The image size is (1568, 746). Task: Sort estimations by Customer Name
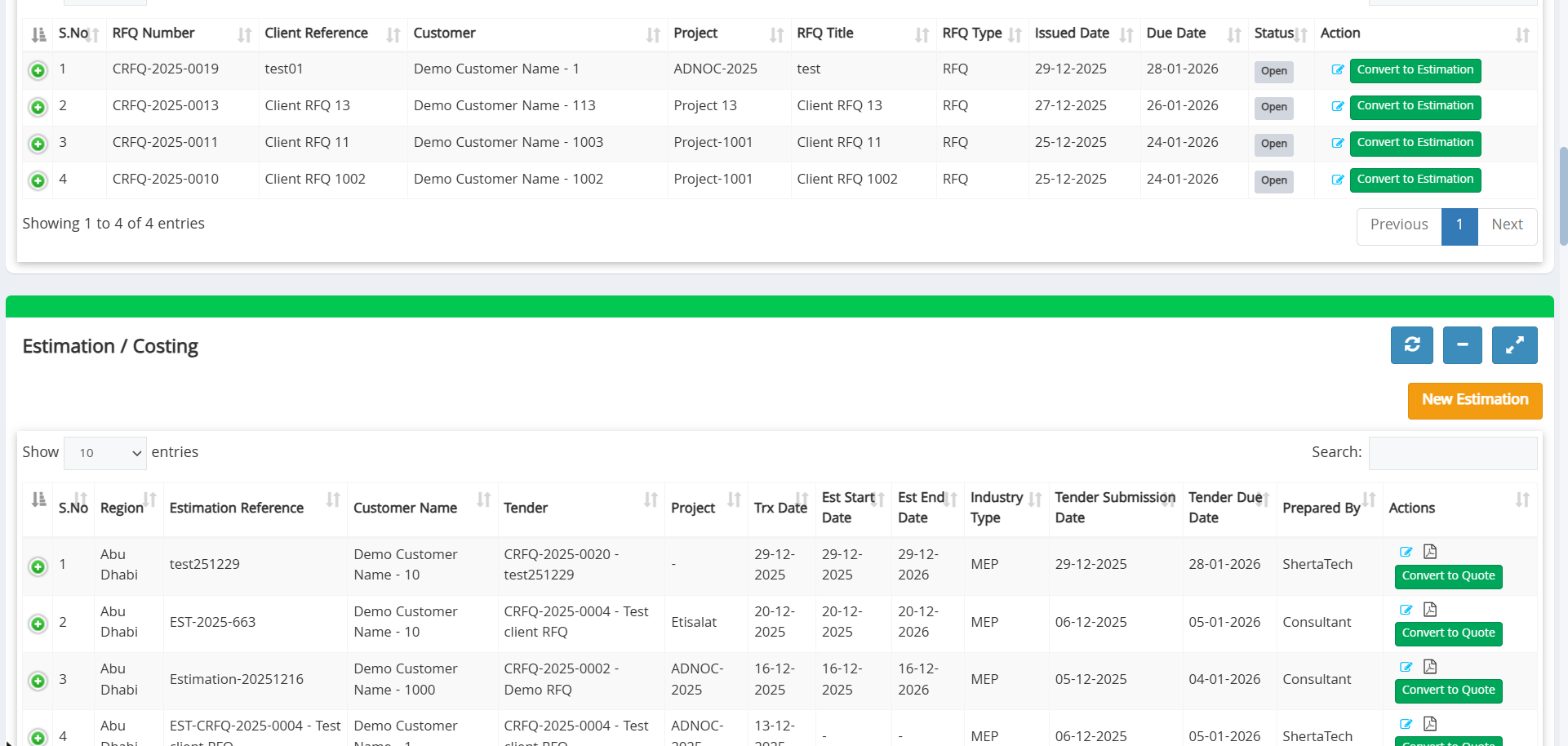[422, 508]
